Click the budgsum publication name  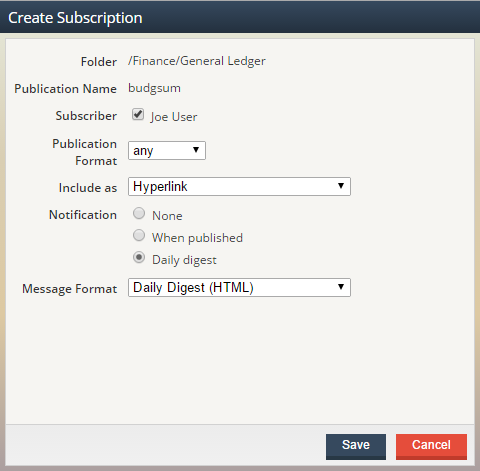click(154, 89)
